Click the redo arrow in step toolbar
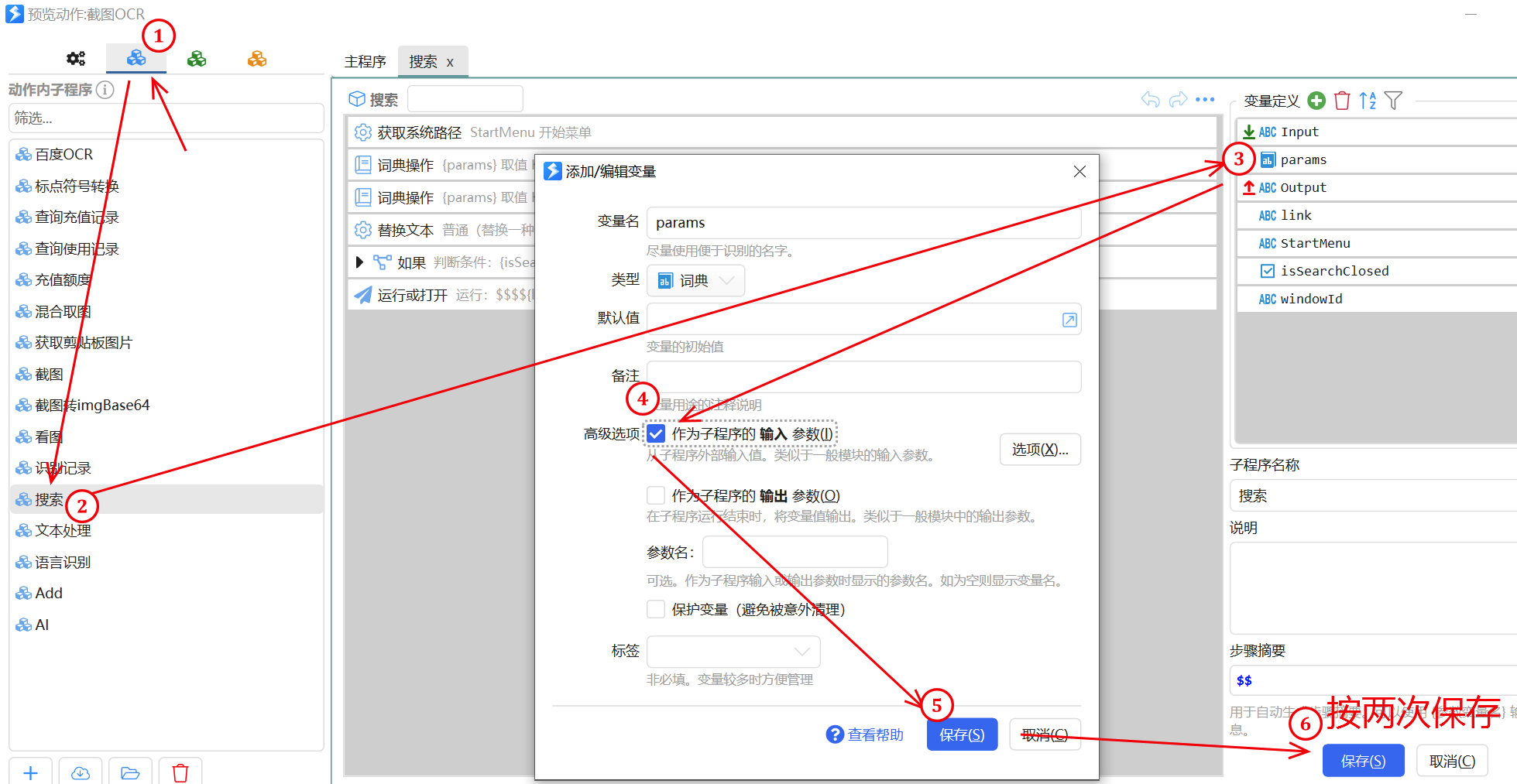 (1178, 99)
